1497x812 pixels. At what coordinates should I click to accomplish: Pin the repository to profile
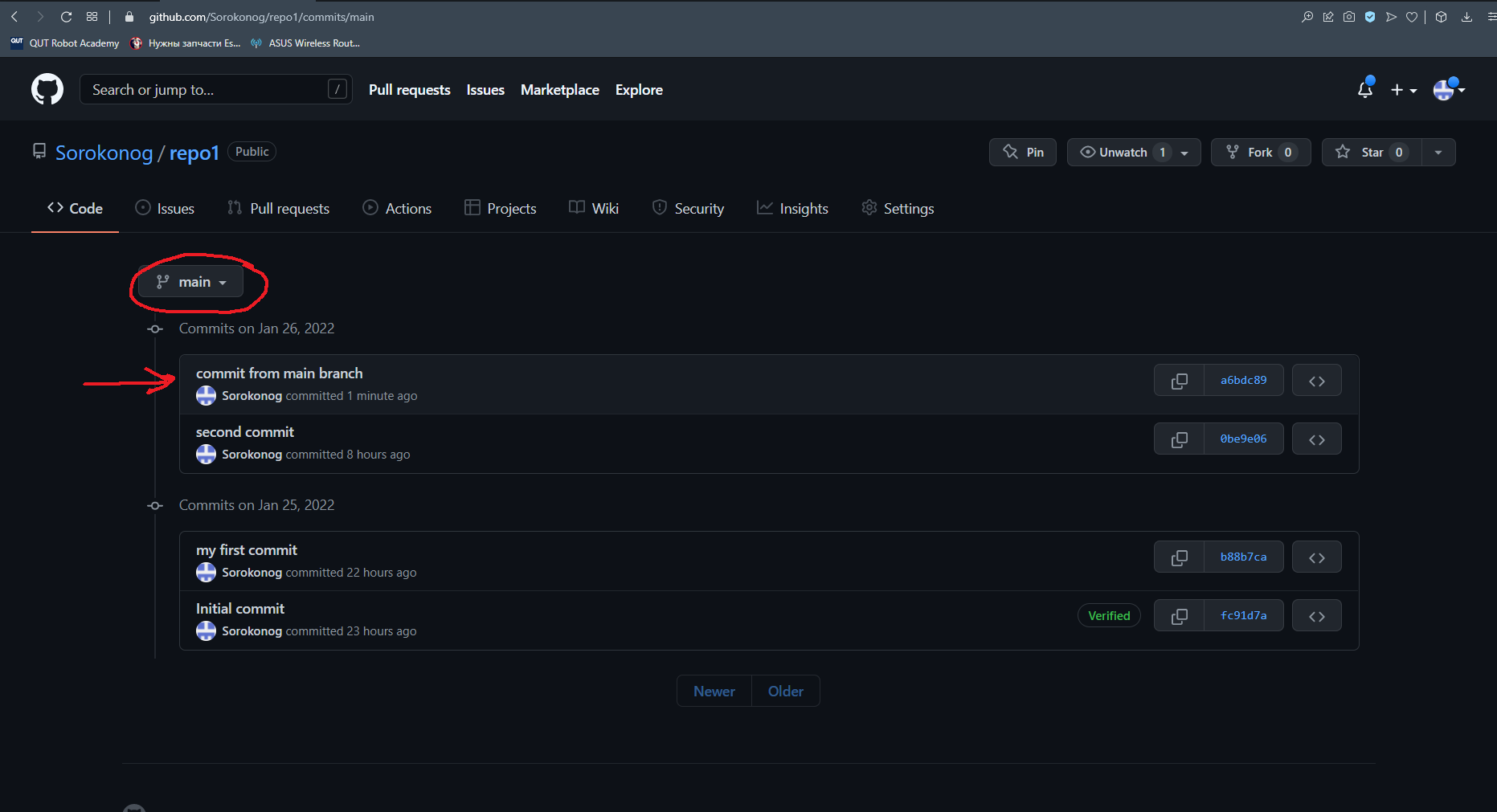point(1022,153)
